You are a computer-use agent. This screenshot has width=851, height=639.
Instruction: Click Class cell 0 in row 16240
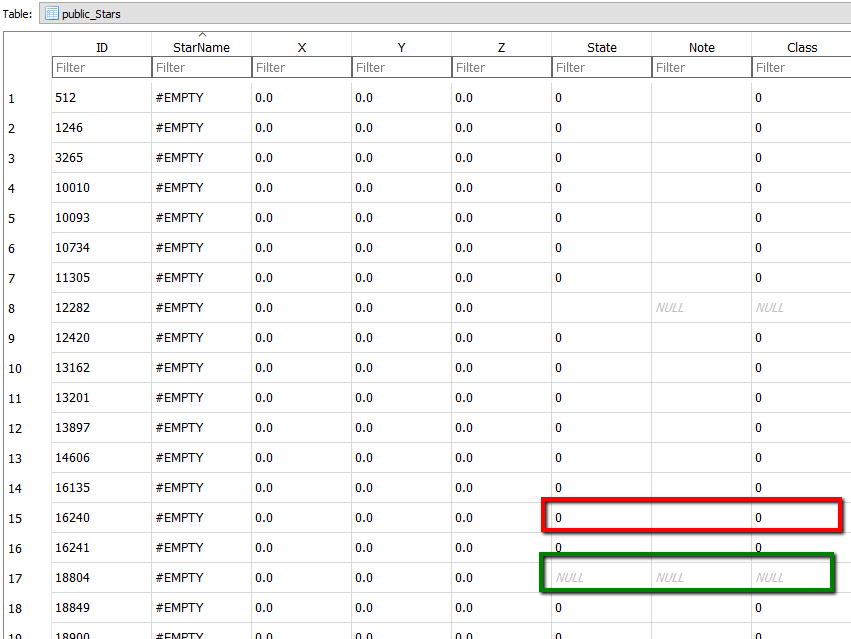[802, 518]
